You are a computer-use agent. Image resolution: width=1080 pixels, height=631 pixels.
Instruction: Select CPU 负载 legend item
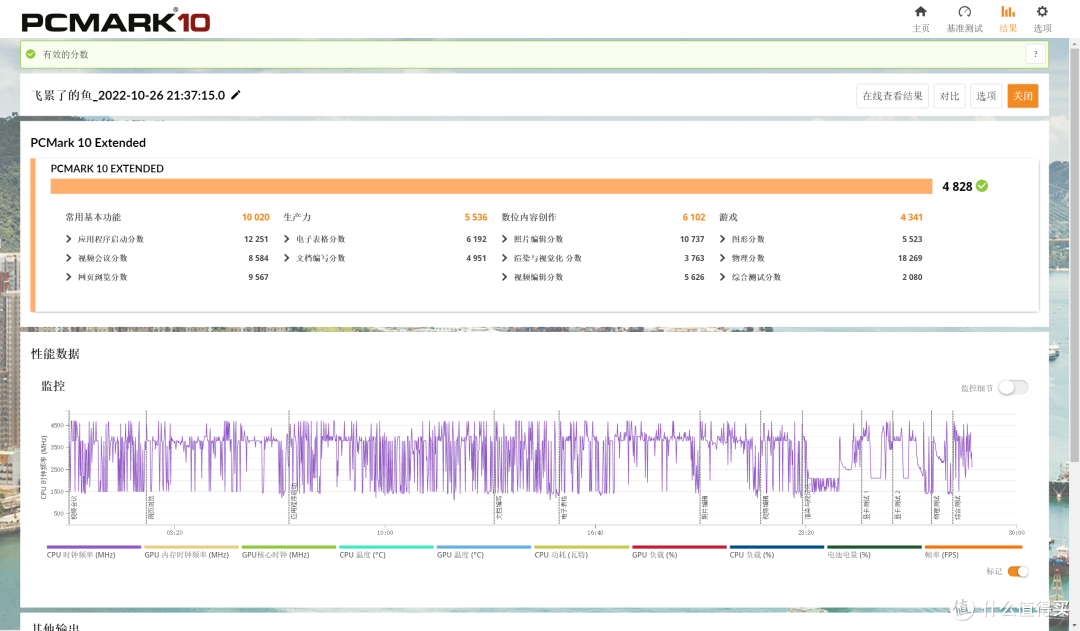[776, 551]
